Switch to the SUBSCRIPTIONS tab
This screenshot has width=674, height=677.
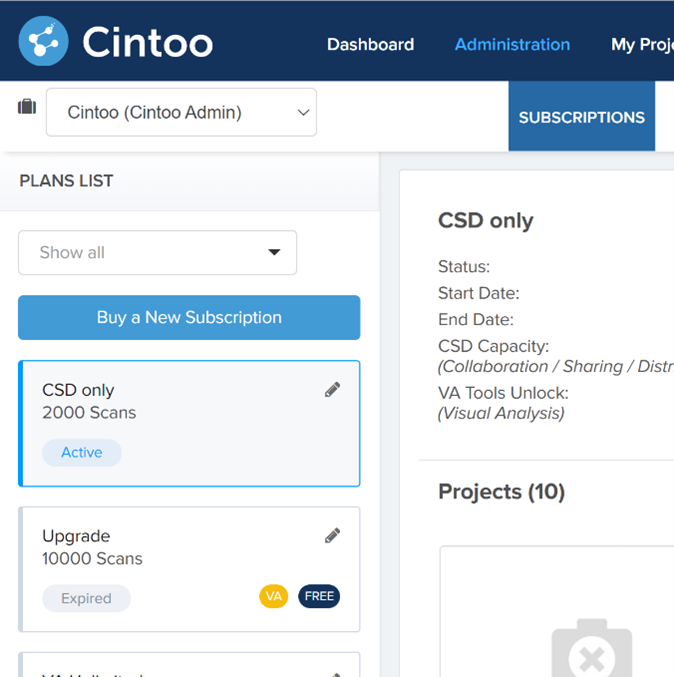582,116
